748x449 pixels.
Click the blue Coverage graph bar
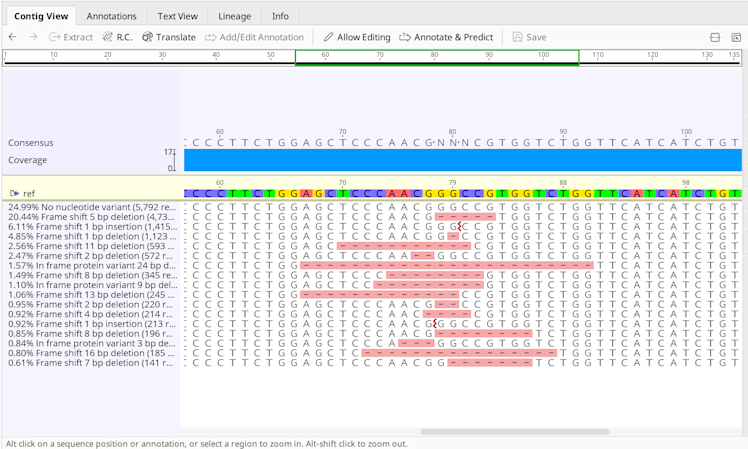coord(460,160)
